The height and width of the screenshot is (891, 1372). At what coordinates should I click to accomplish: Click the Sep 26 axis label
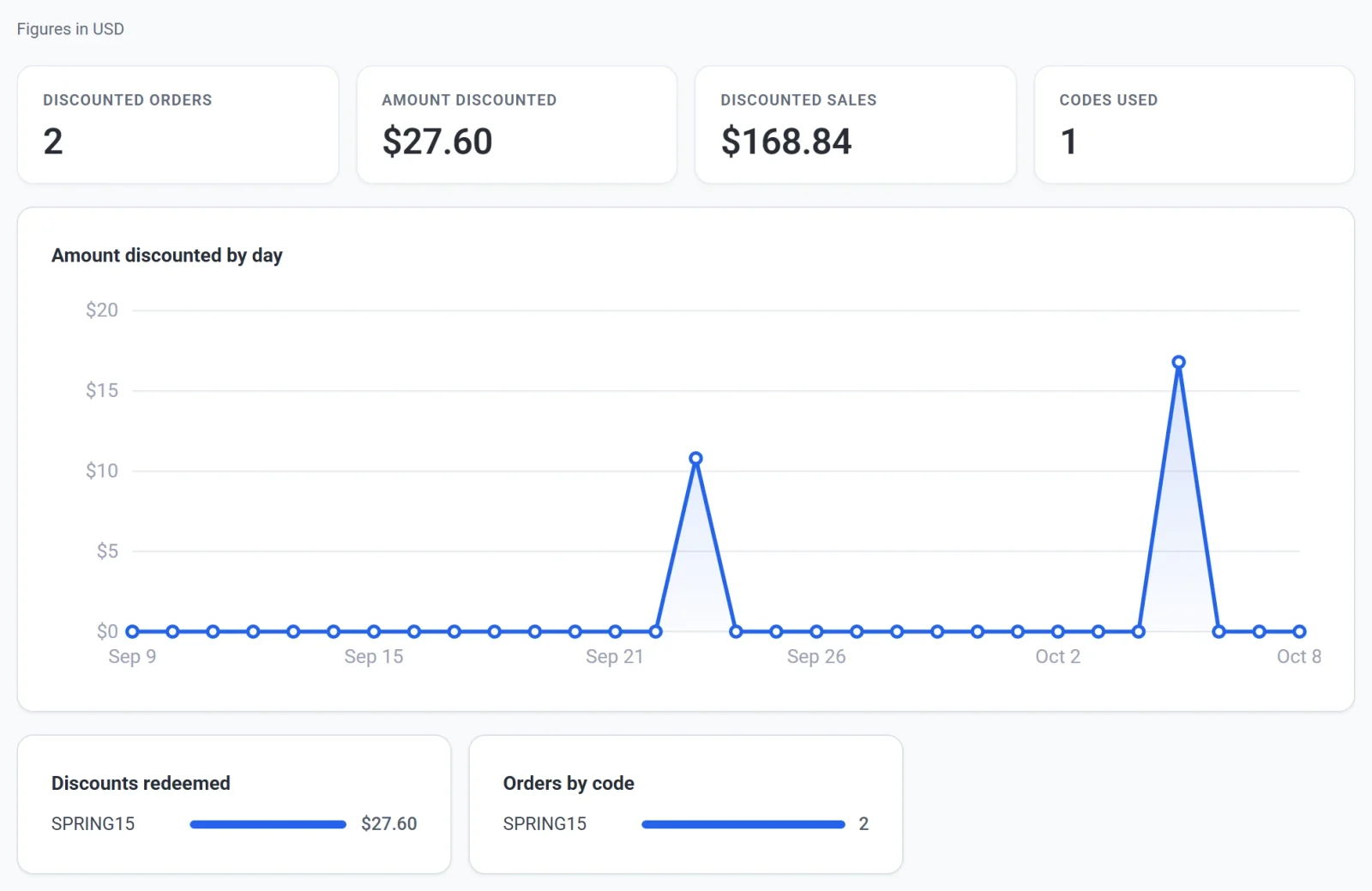tap(816, 657)
